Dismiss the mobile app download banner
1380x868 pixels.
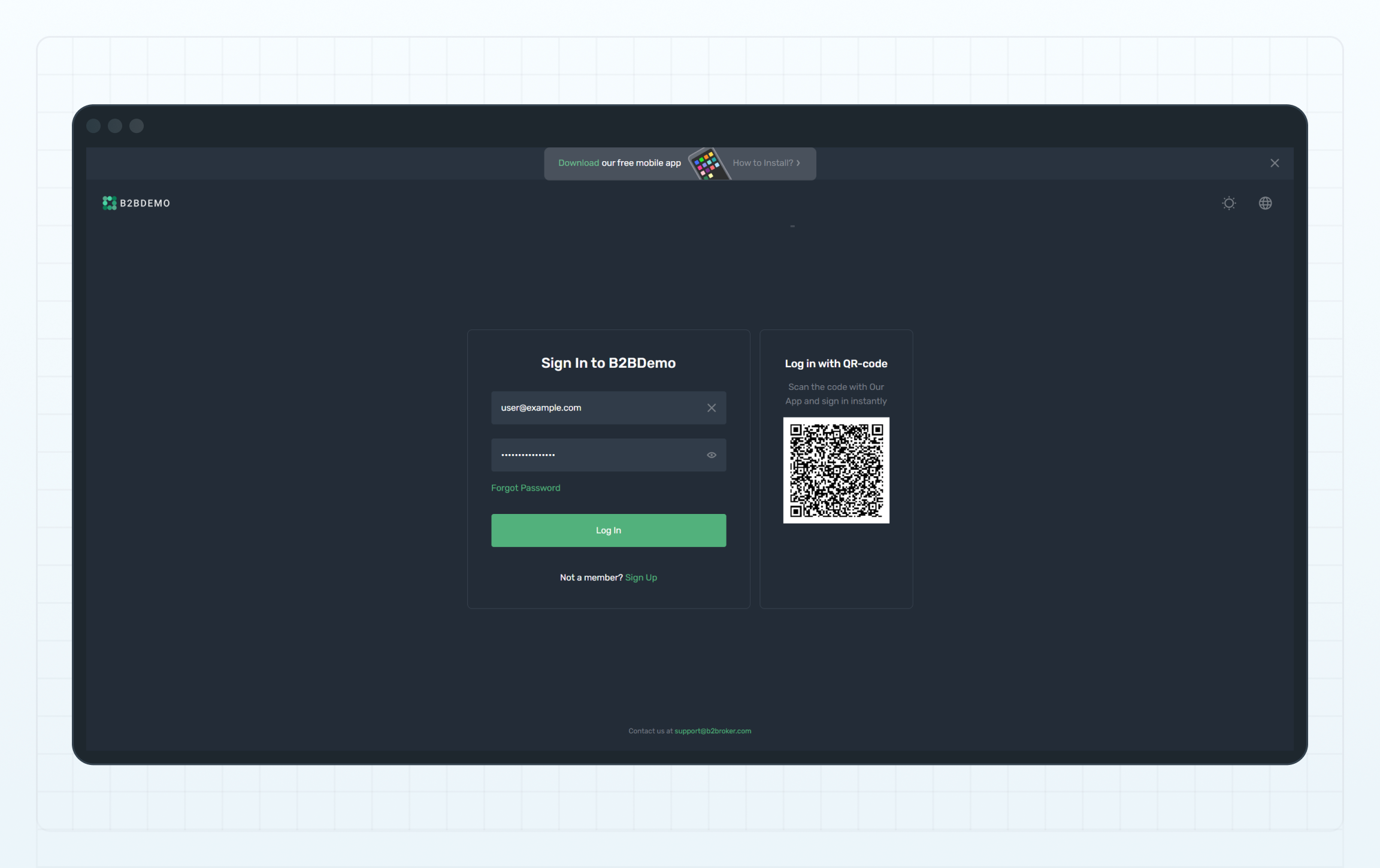[x=1274, y=163]
